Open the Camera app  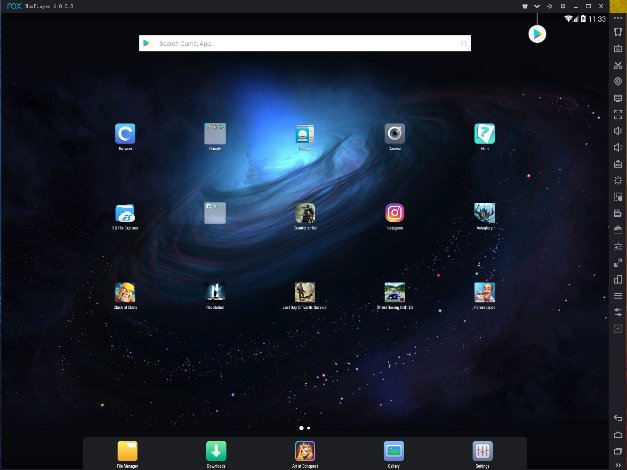pos(395,133)
